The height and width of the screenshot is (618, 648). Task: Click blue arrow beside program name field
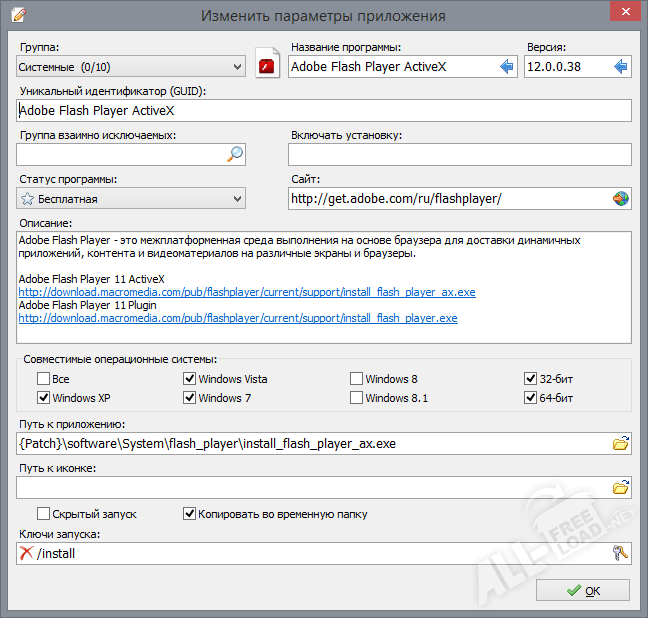pyautogui.click(x=507, y=67)
